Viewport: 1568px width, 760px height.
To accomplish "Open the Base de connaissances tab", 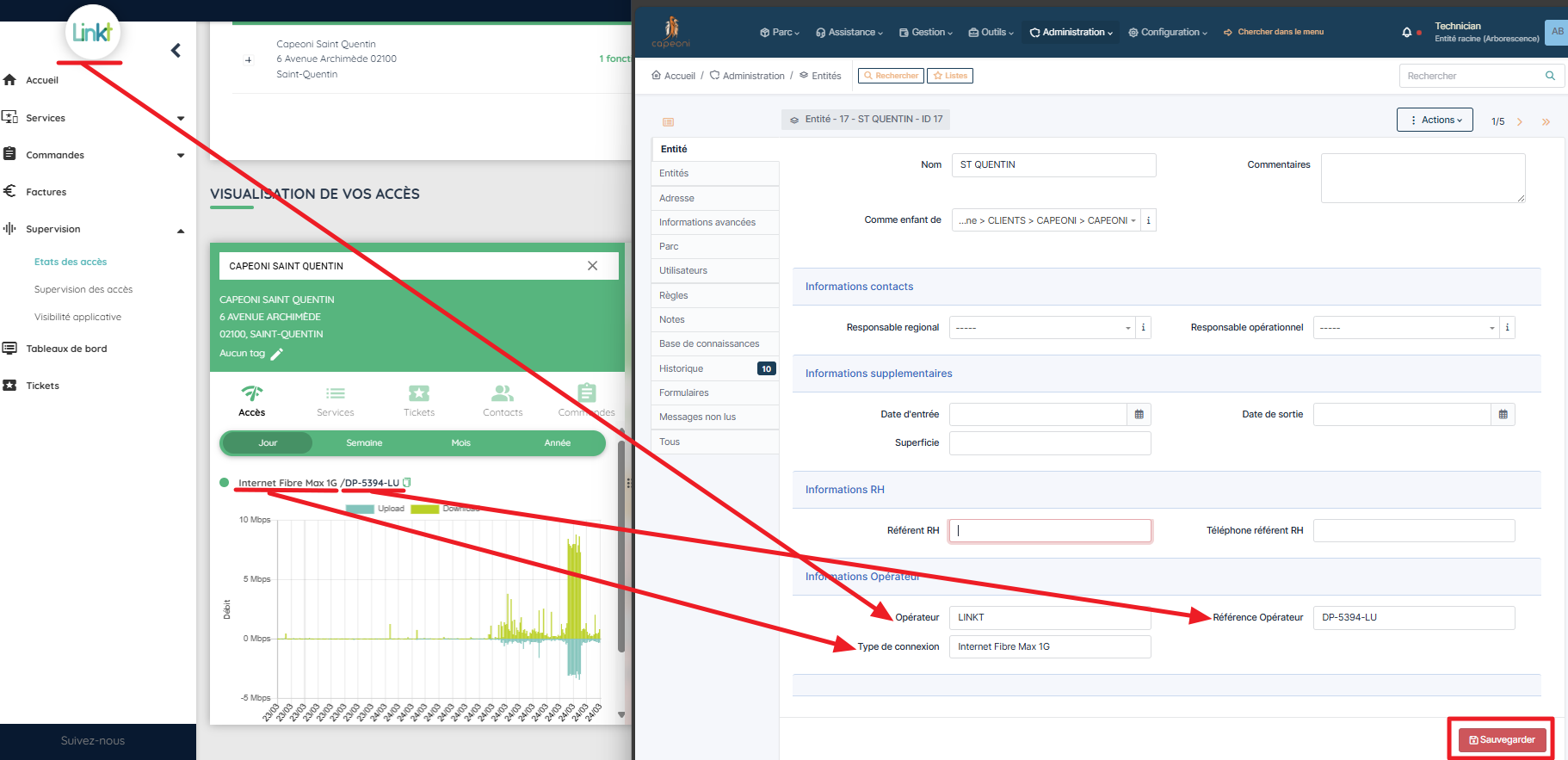I will click(716, 343).
